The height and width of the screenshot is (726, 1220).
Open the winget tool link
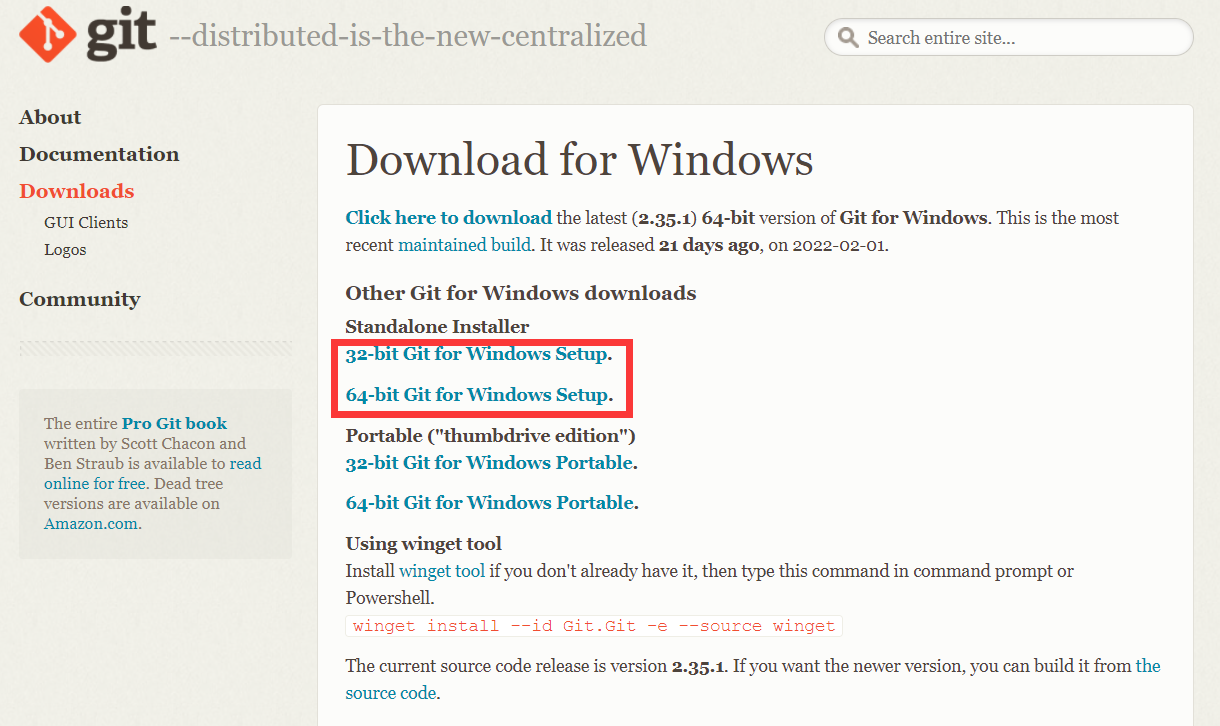click(442, 572)
